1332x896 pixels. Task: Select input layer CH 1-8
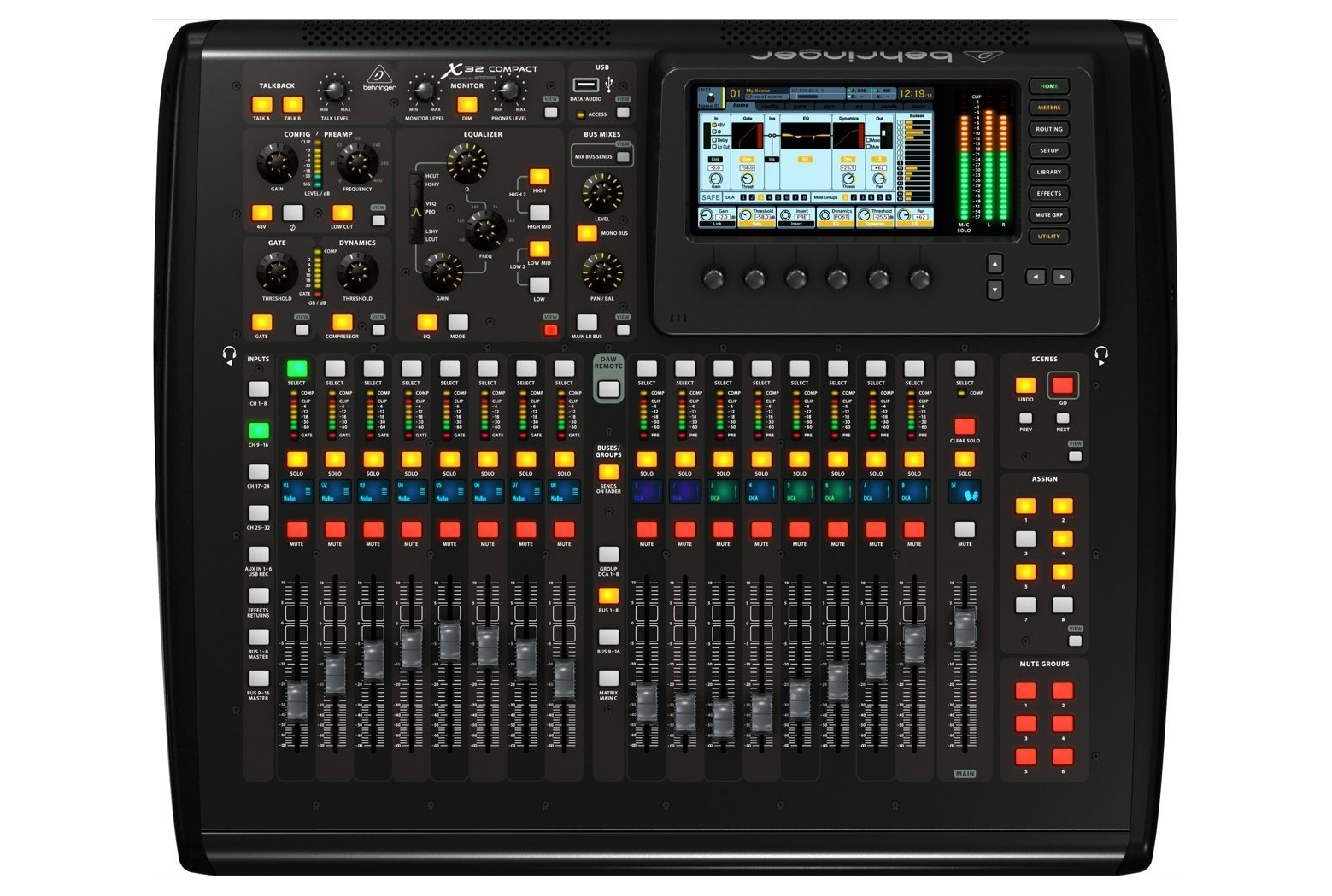coord(258,389)
